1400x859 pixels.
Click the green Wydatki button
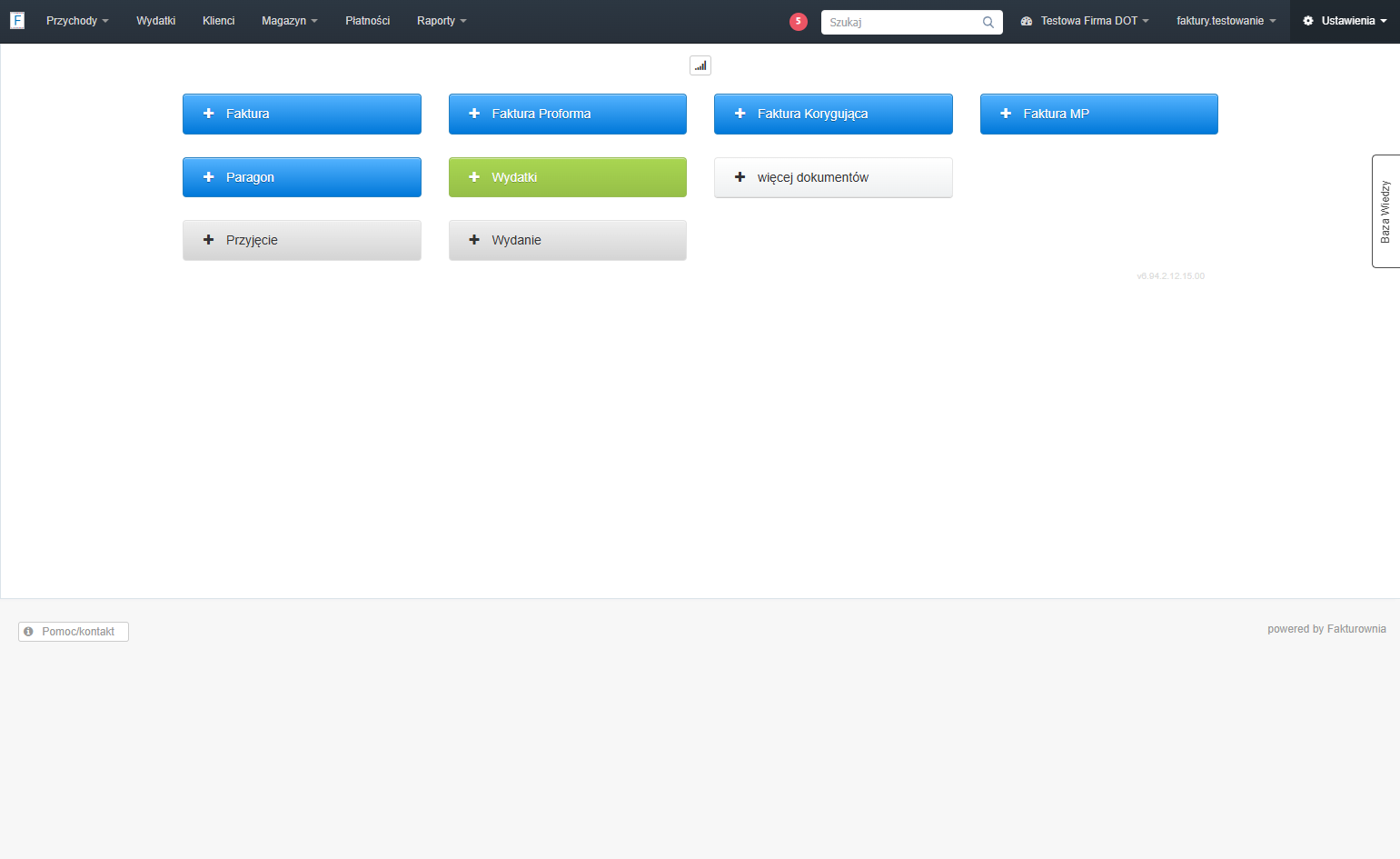(568, 177)
